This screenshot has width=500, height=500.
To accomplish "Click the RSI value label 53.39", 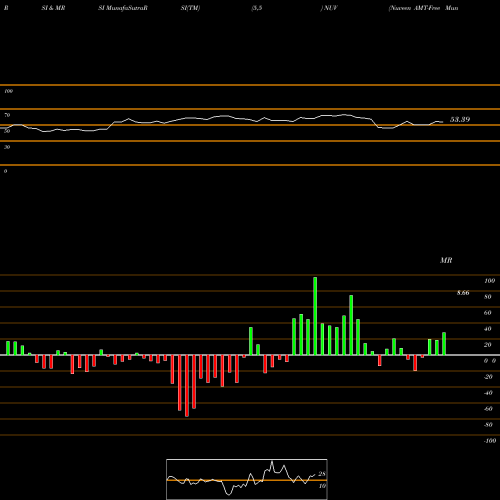I will coord(460,120).
